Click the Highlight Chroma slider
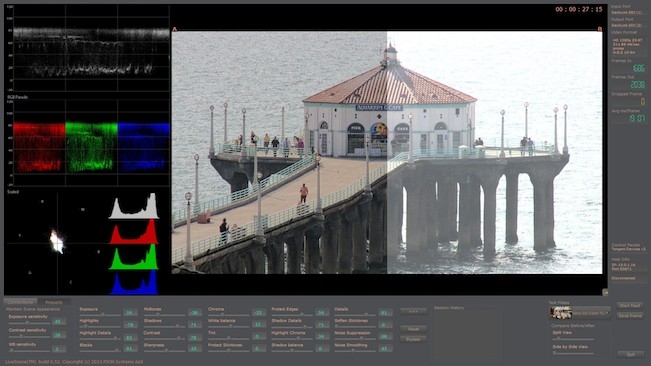651x366 pixels. pos(292,338)
